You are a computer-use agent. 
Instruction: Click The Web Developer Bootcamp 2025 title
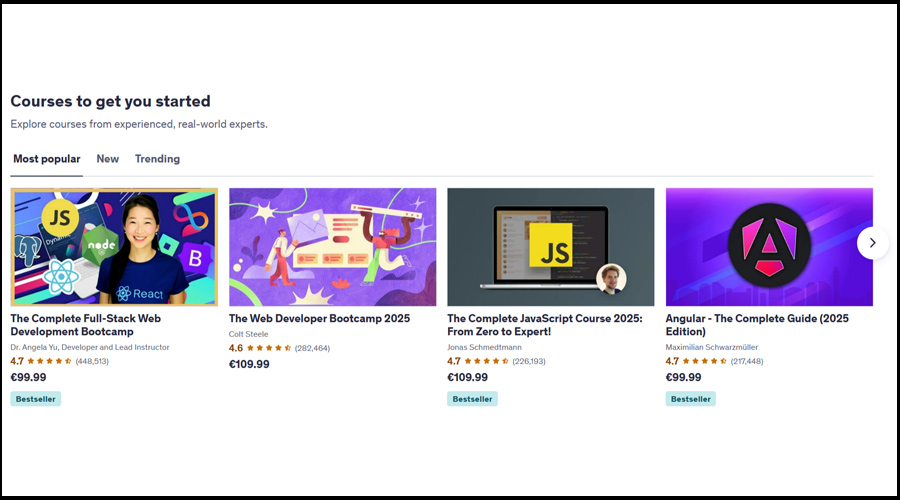tap(319, 319)
